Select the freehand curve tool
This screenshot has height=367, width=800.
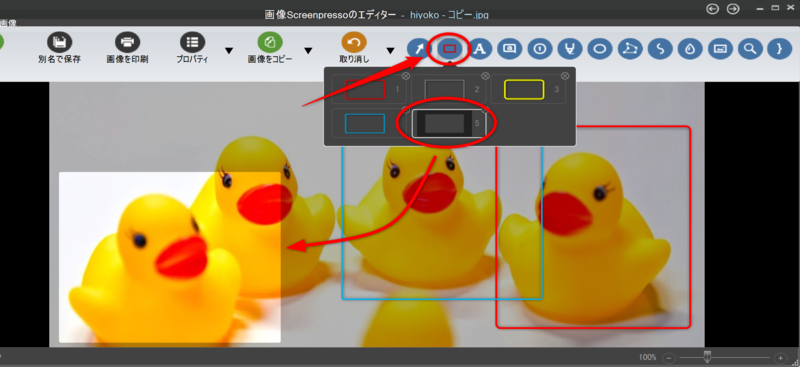660,48
